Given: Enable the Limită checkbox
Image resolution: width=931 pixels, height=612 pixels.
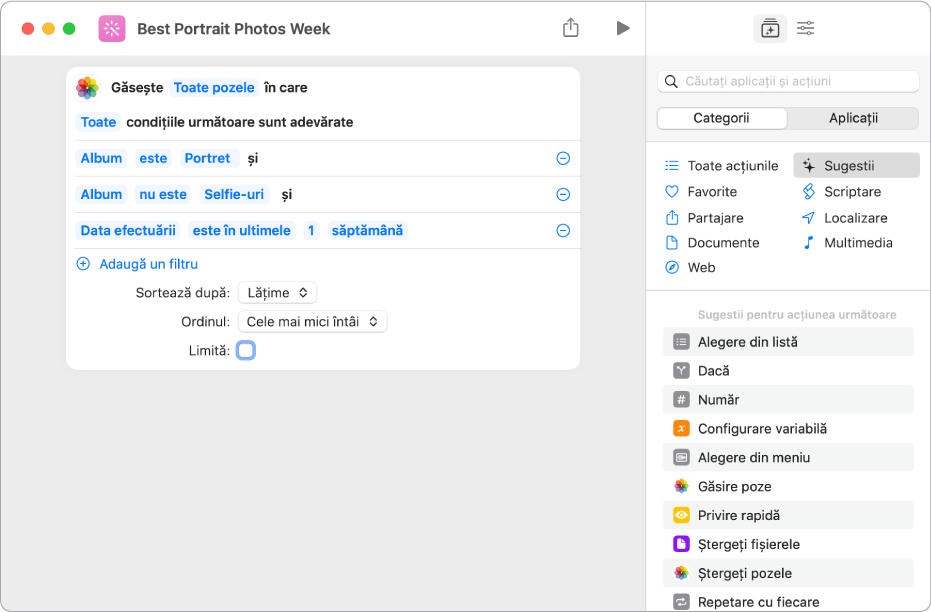Looking at the screenshot, I should click(x=246, y=351).
